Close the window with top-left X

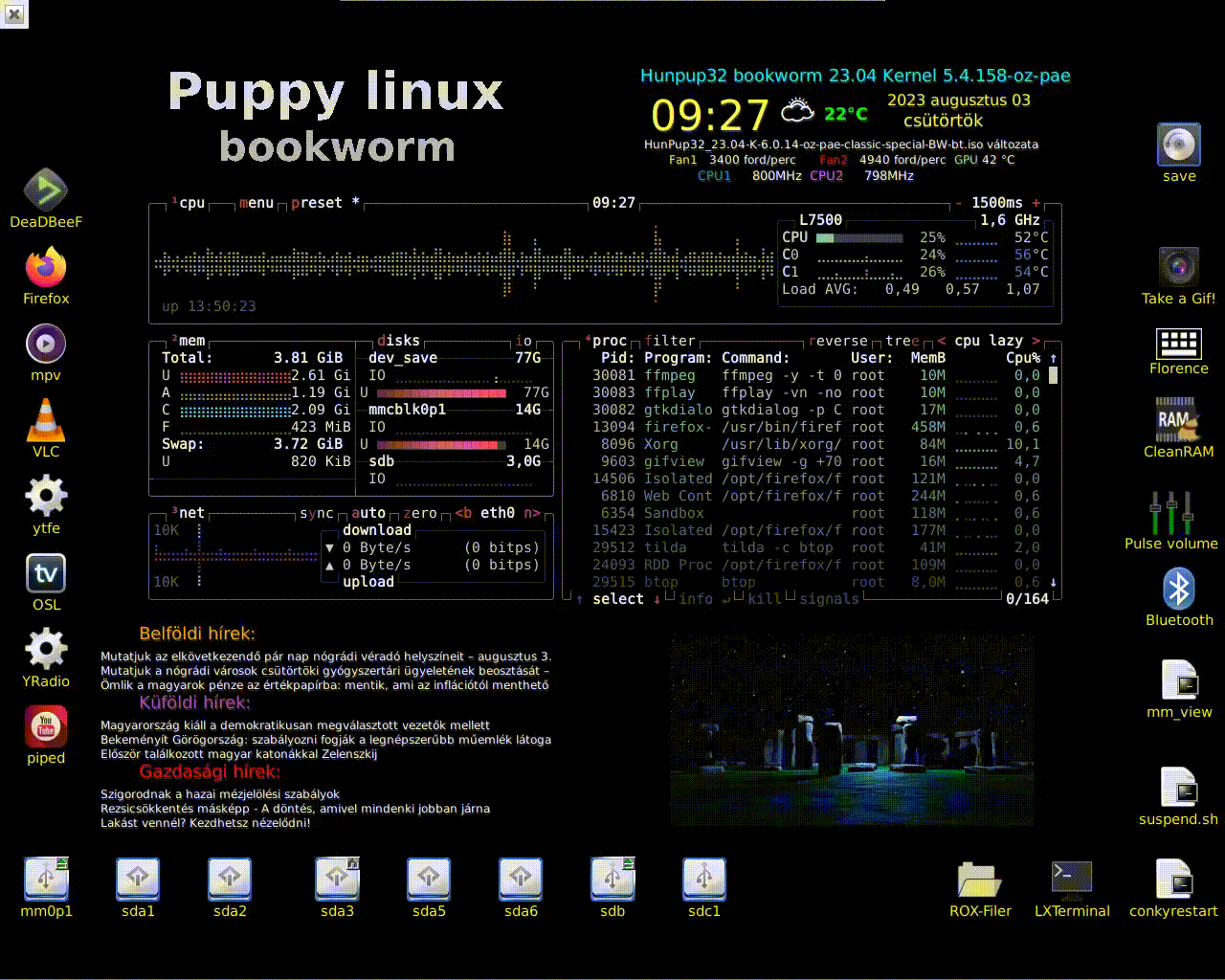[13, 13]
